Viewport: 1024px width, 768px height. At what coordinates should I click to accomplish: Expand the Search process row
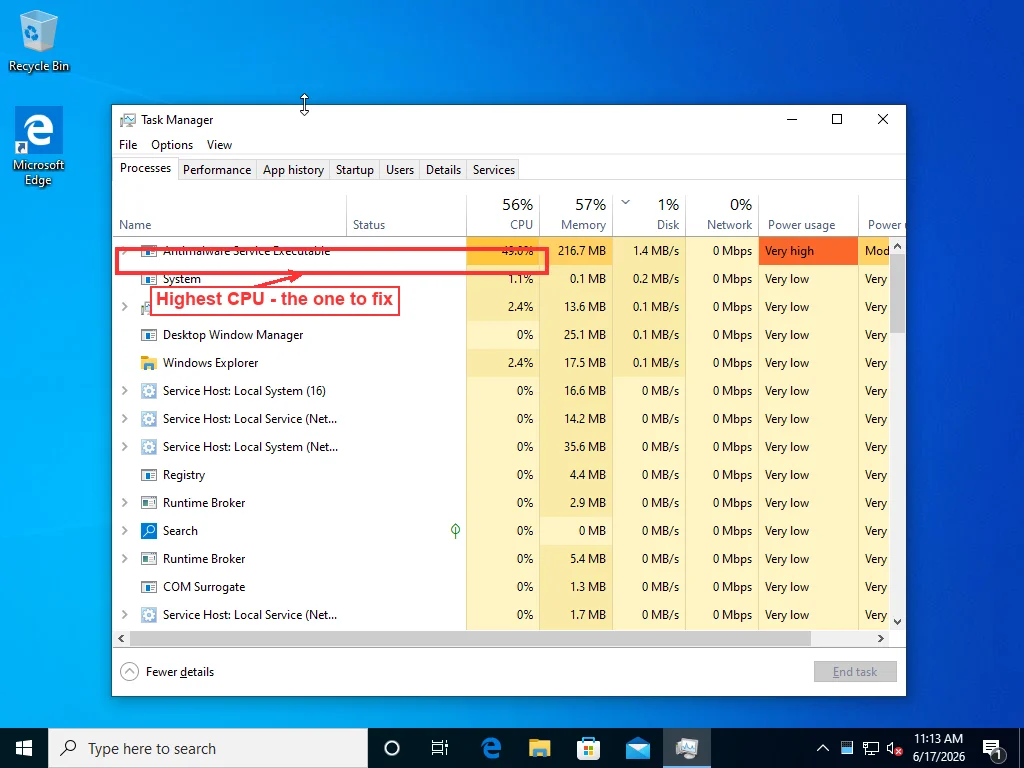tap(125, 531)
